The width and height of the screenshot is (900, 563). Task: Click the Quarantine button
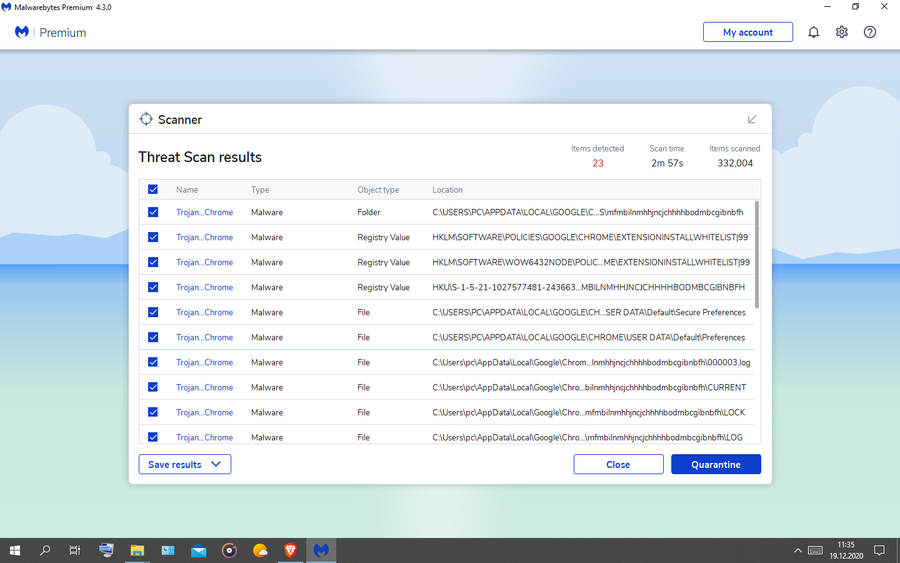(x=715, y=464)
